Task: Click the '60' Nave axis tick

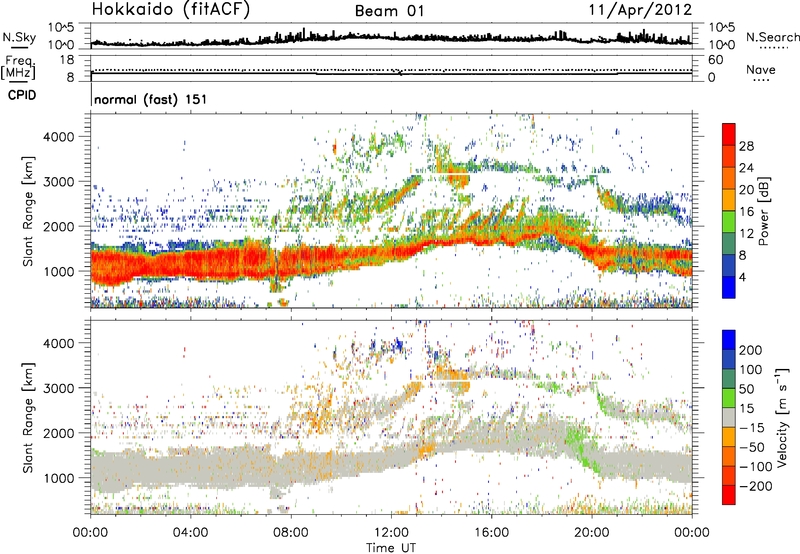Action: [x=715, y=60]
